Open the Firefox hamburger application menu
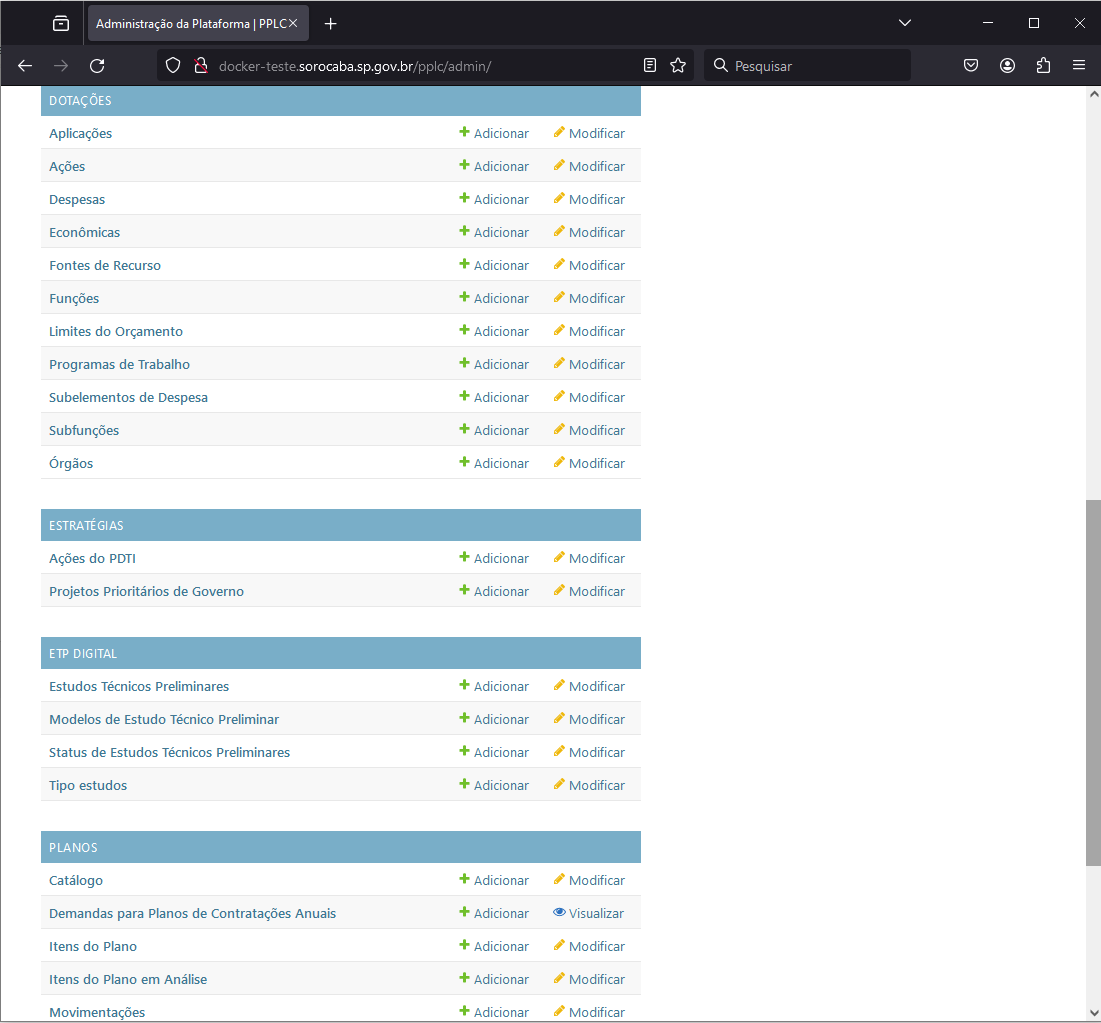 (1079, 66)
